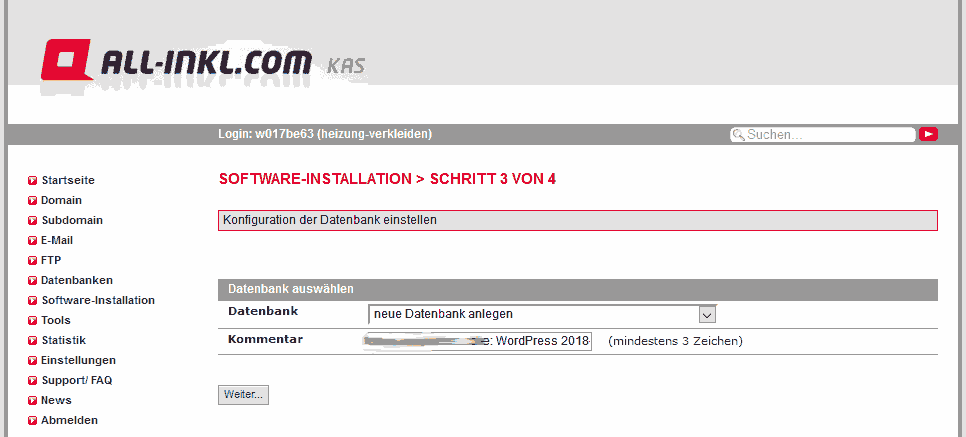This screenshot has height=437, width=966.
Task: Click the red arrow icon beside Tools
Action: pos(33,321)
